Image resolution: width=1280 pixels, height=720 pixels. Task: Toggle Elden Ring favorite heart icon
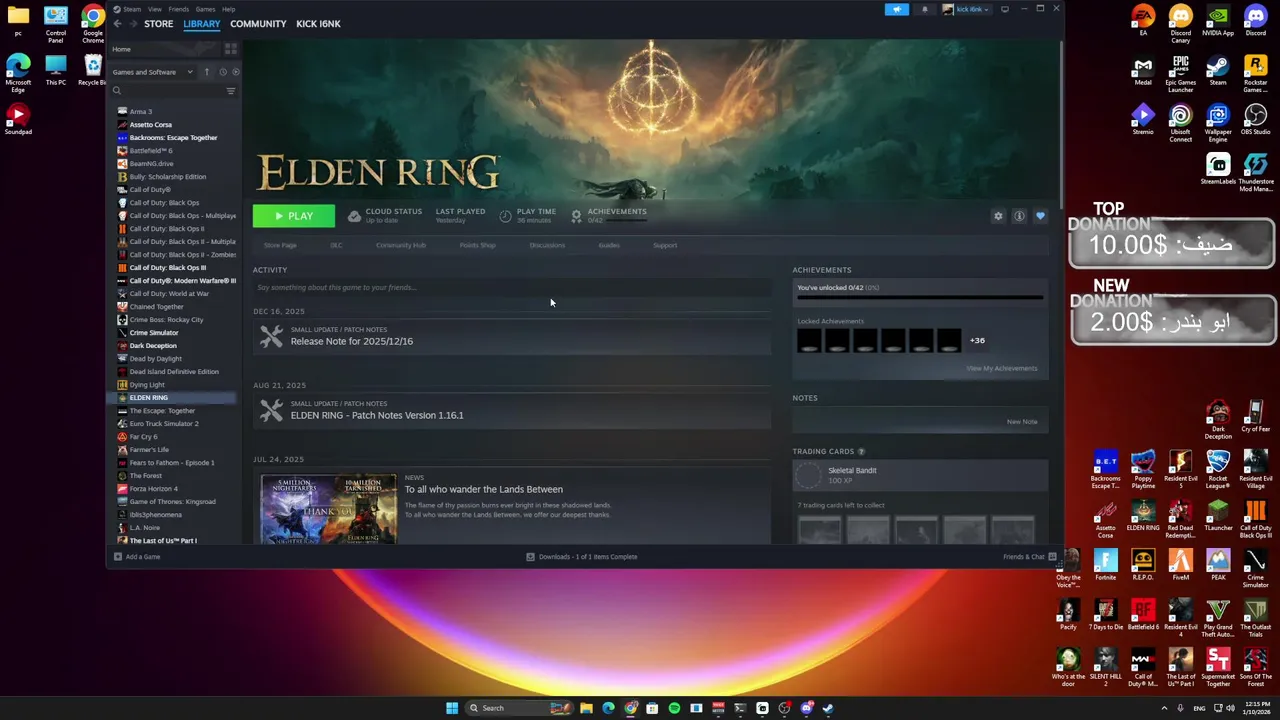(x=1040, y=216)
